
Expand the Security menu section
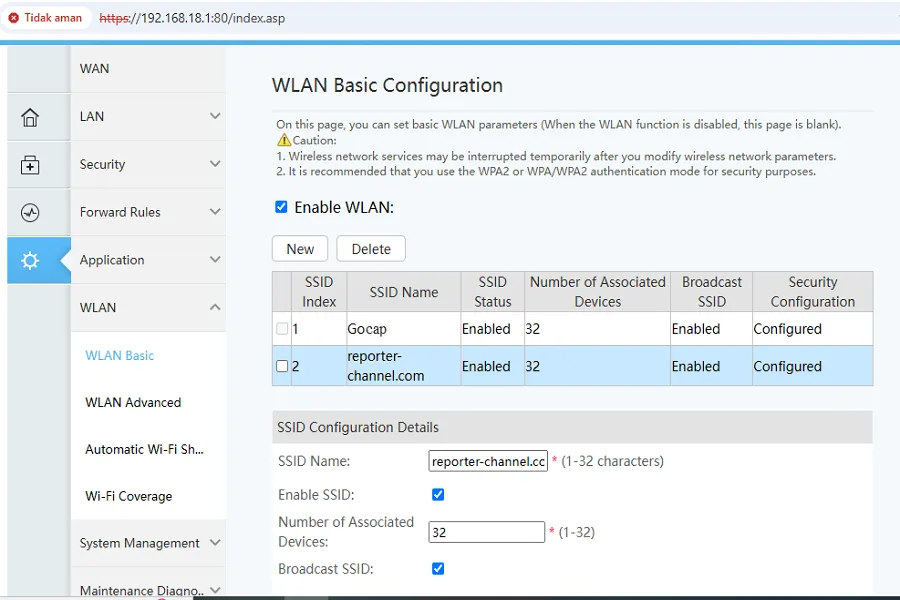tap(150, 165)
